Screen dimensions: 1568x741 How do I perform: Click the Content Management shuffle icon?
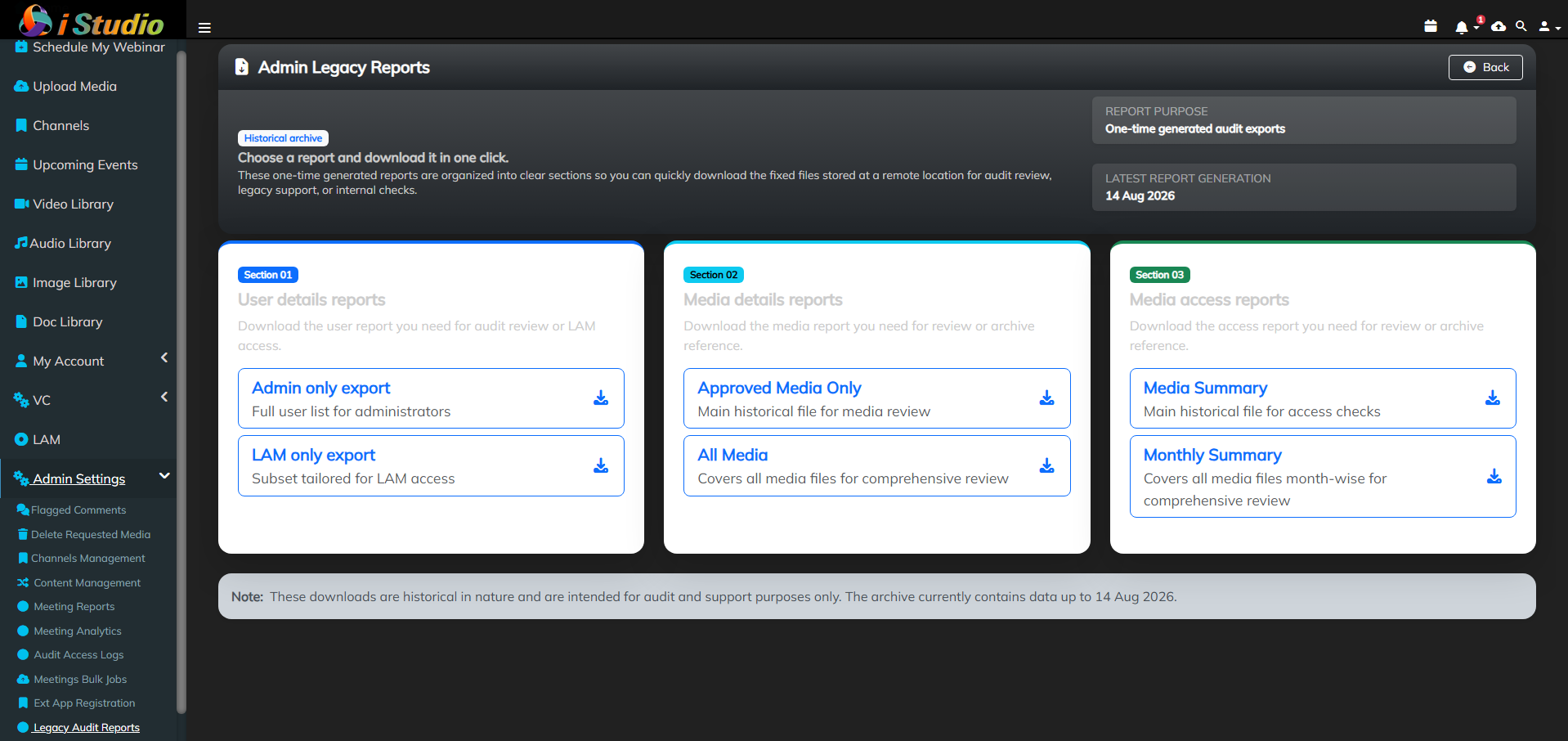pos(23,582)
